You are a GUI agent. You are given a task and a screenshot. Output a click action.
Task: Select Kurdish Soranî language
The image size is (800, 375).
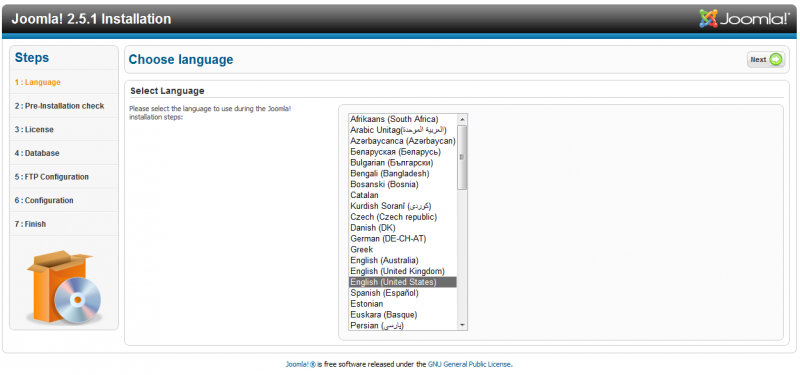[403, 206]
